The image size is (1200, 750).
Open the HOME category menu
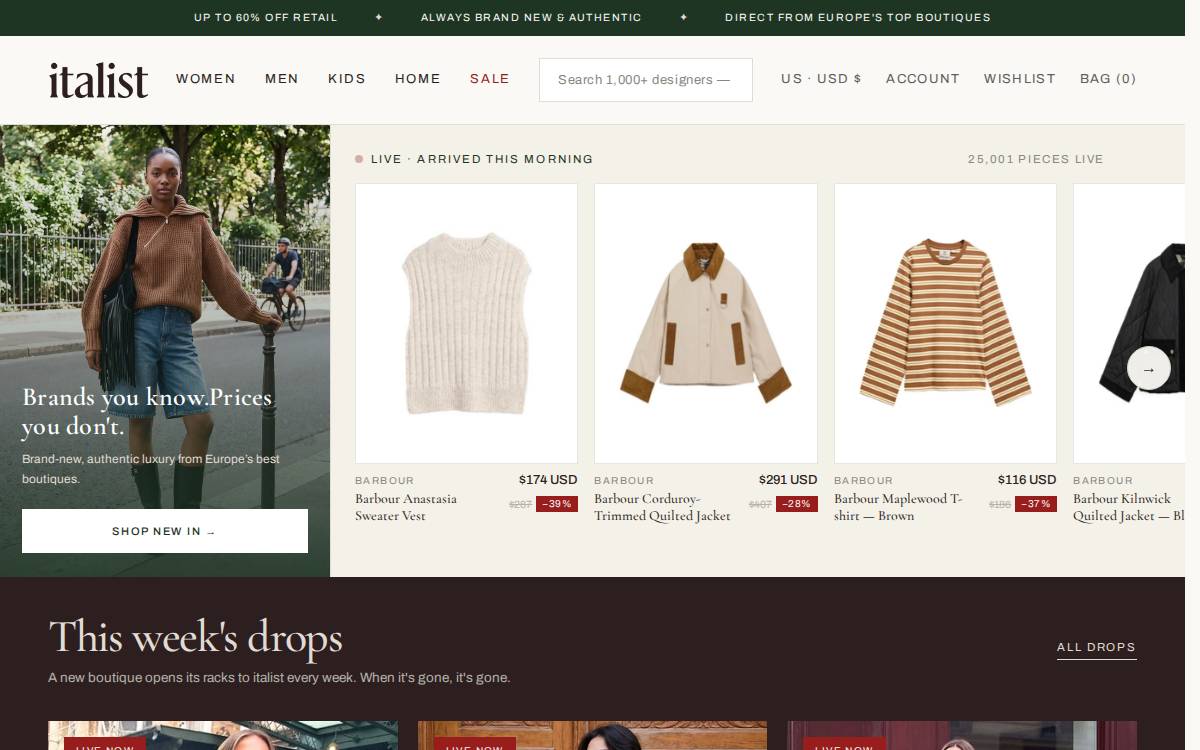pos(418,79)
